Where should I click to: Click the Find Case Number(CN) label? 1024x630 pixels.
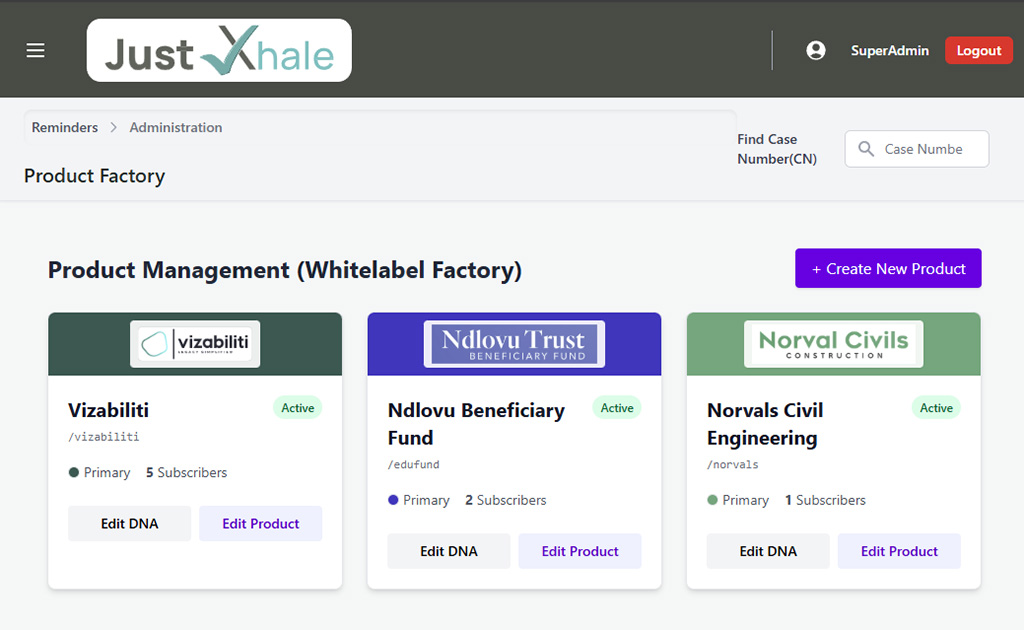(x=777, y=149)
